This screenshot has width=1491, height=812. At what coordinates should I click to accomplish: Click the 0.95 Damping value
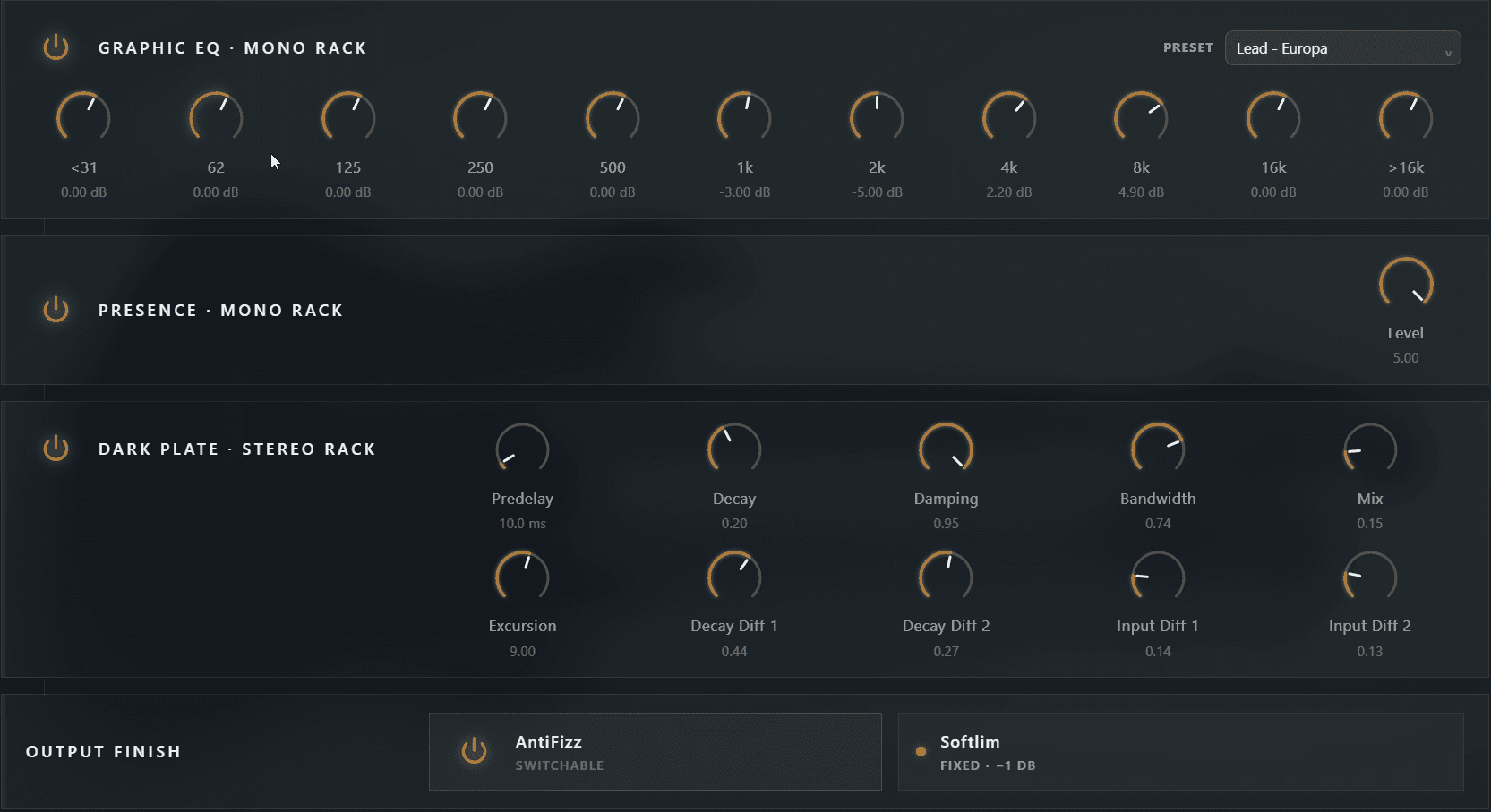coord(946,524)
